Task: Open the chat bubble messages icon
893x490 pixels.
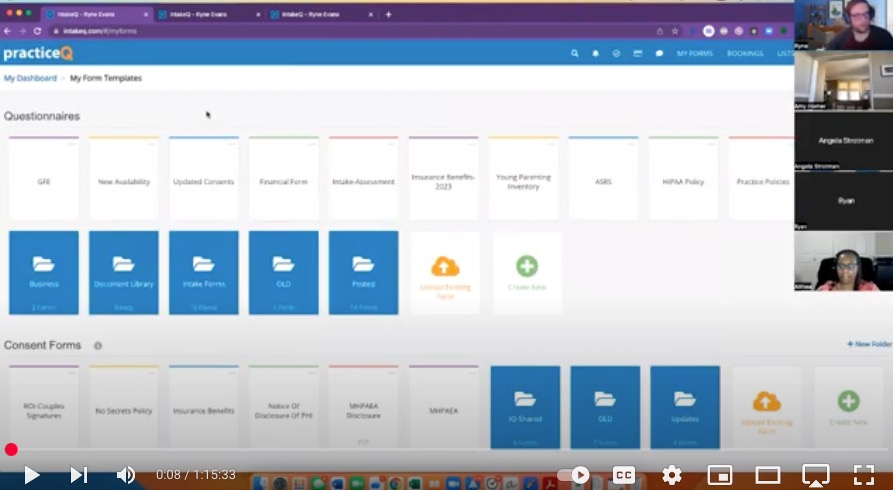Action: pos(659,53)
